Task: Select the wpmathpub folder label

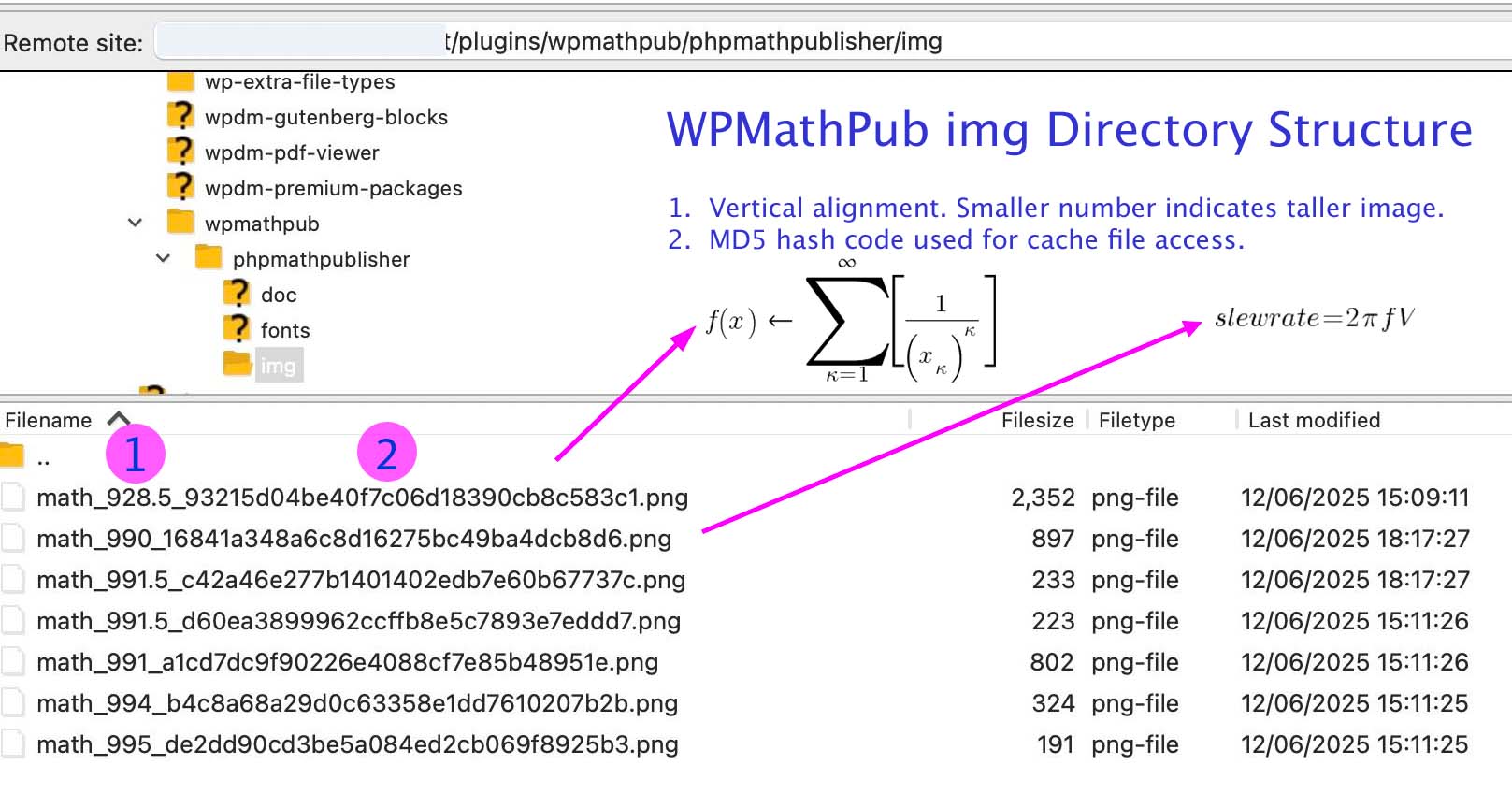Action: 262,224
